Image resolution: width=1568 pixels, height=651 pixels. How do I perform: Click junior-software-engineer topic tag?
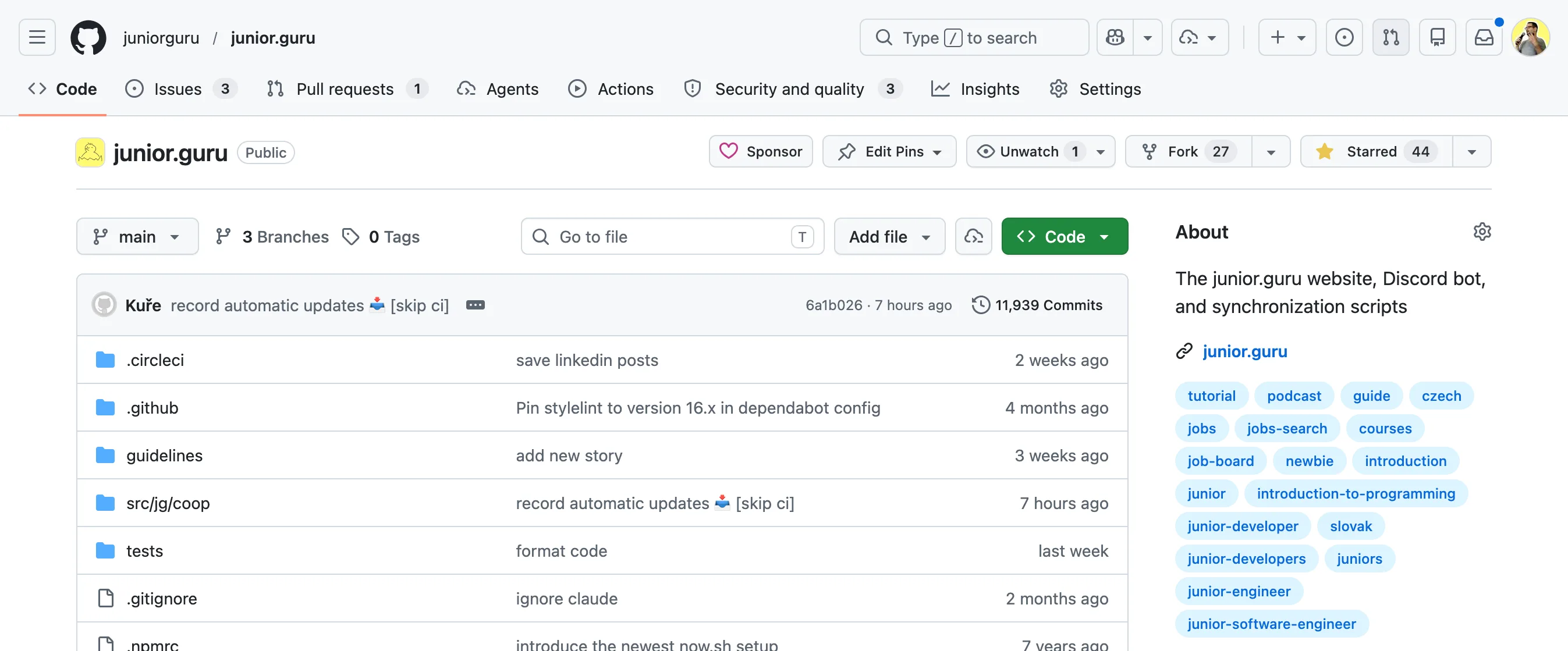coord(1271,623)
